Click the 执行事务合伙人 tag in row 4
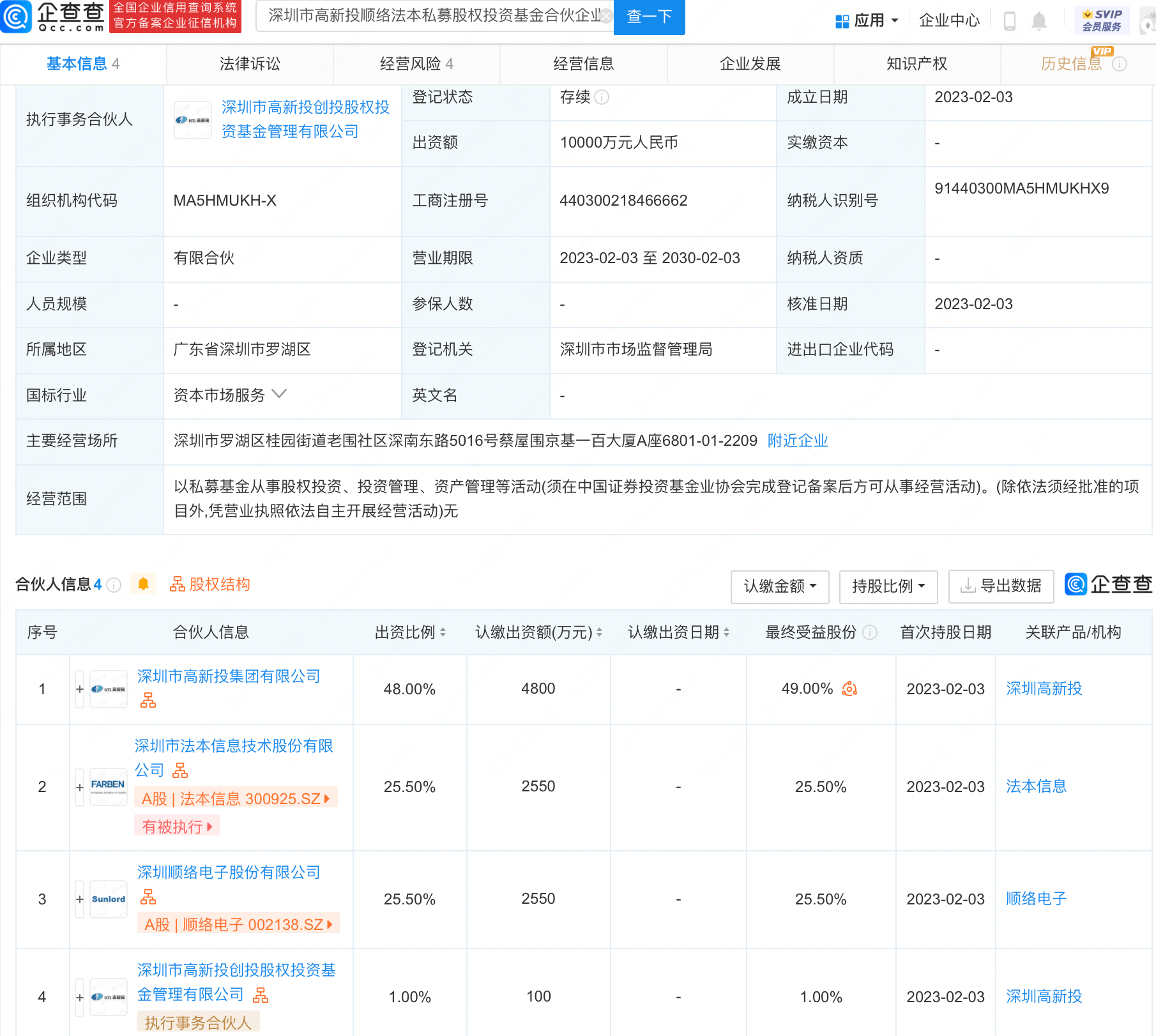The width and height of the screenshot is (1156, 1036). coord(198,1023)
